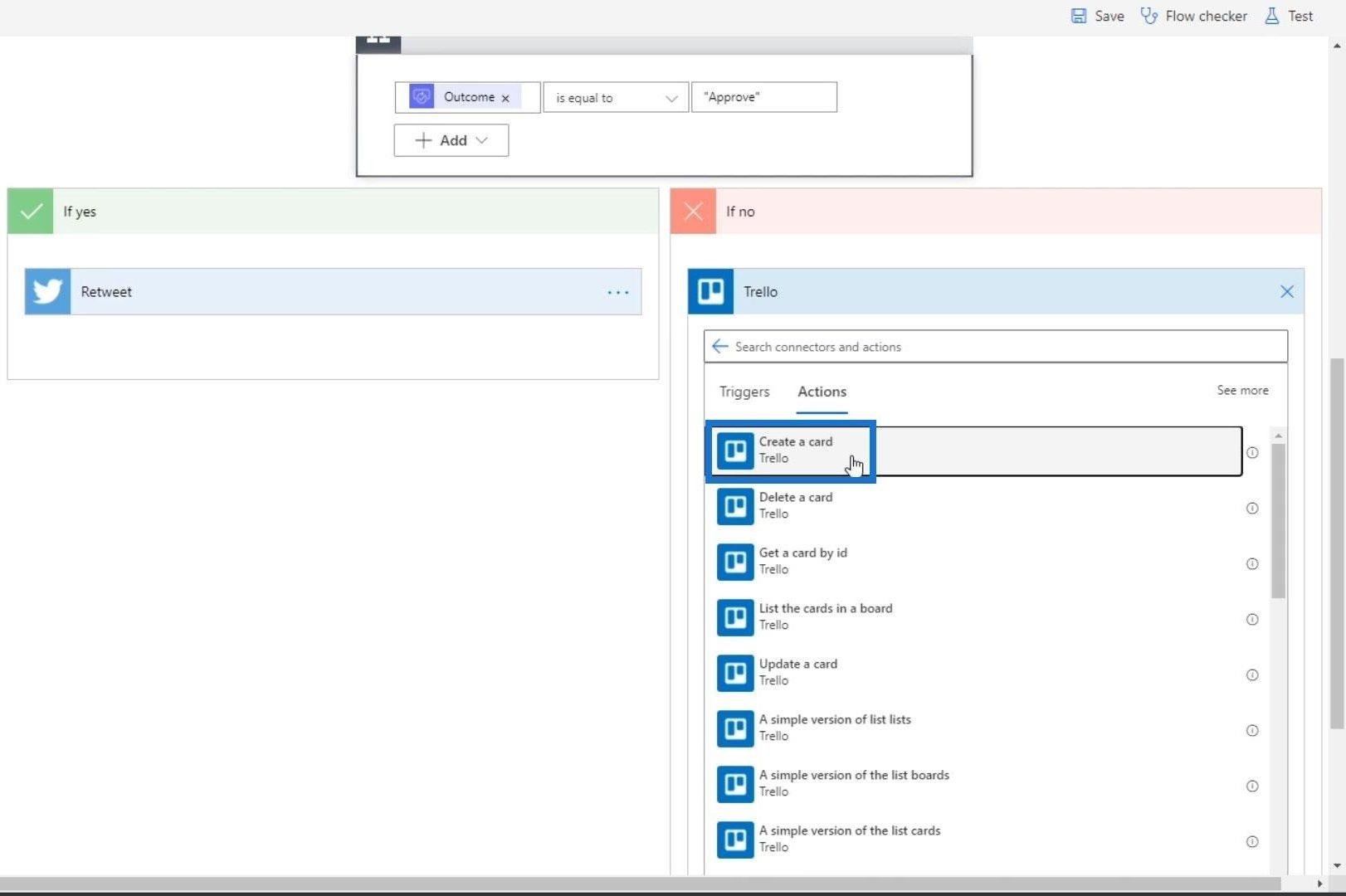Show info for Update a card
This screenshot has height=896, width=1346.
point(1252,675)
